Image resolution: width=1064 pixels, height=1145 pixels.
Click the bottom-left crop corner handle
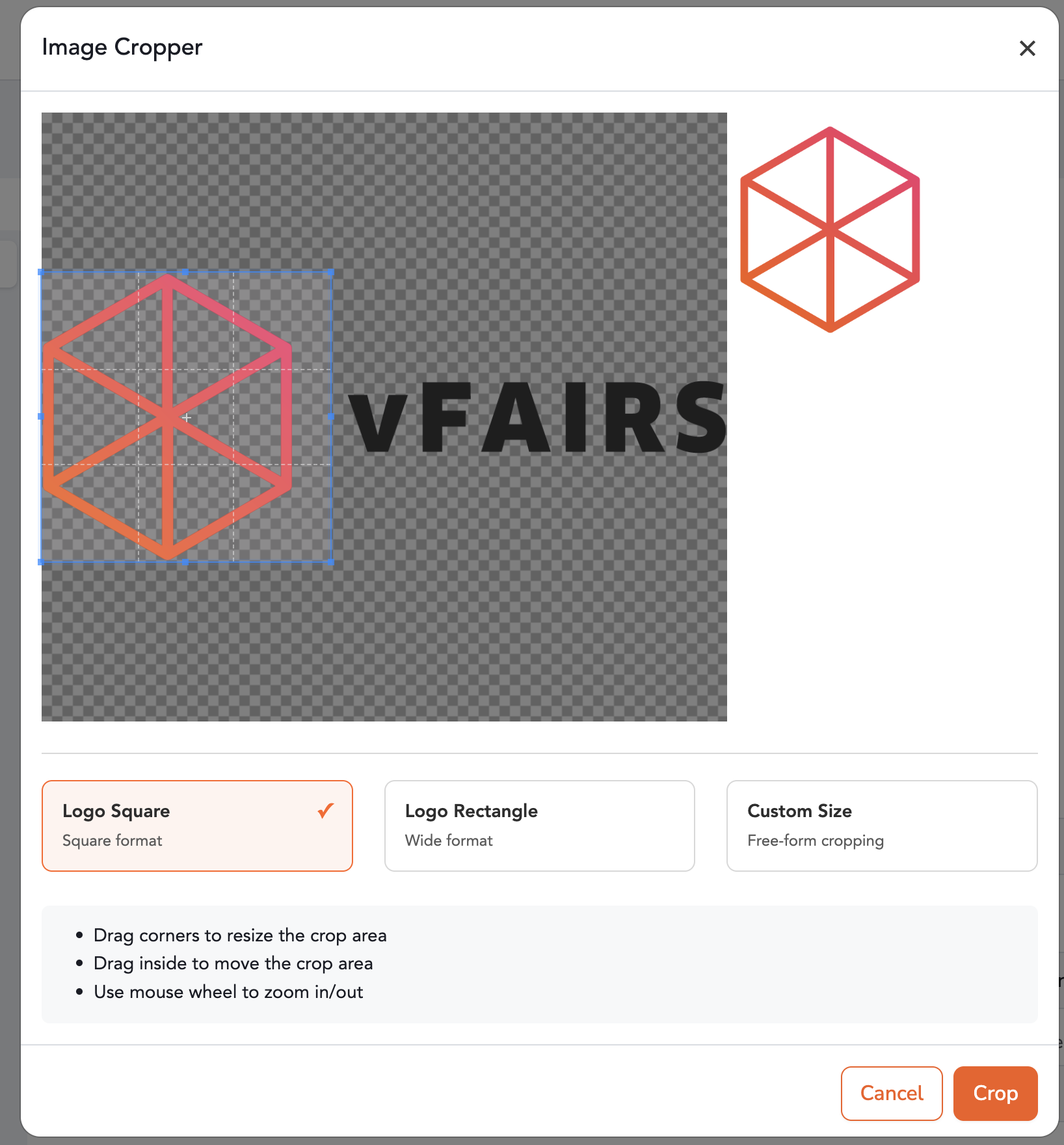41,562
